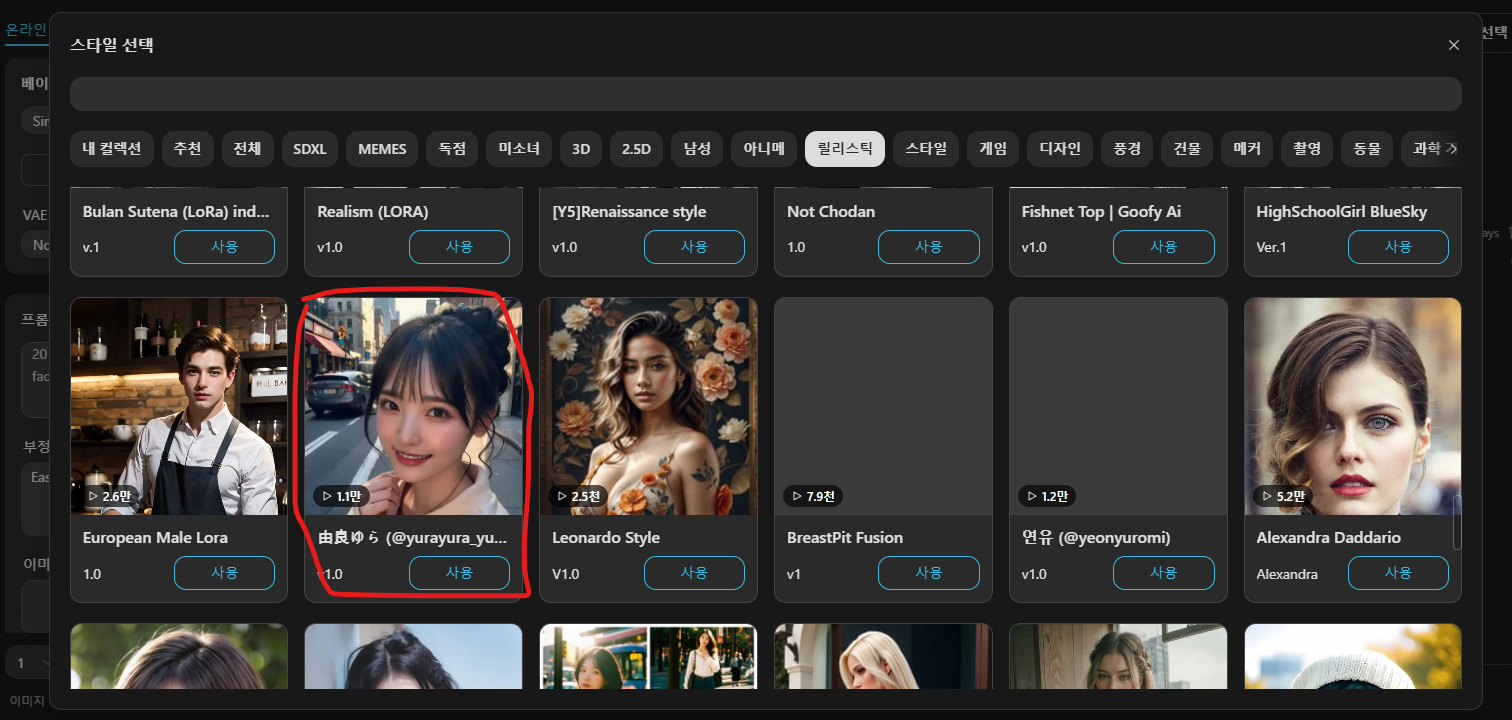Click the 5.2만 play count badge
The height and width of the screenshot is (720, 1512).
(1283, 496)
